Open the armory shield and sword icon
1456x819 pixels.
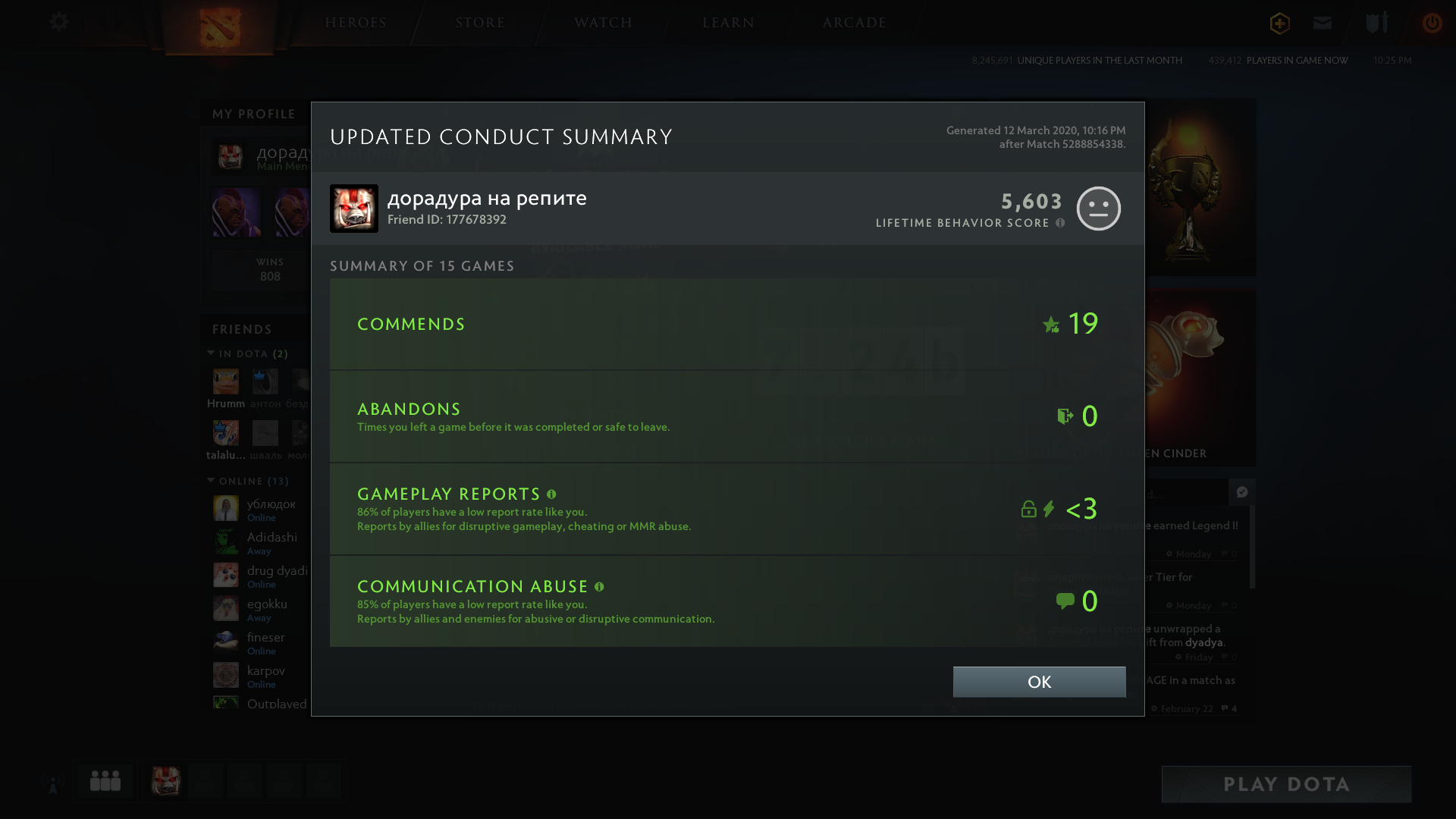[1377, 23]
